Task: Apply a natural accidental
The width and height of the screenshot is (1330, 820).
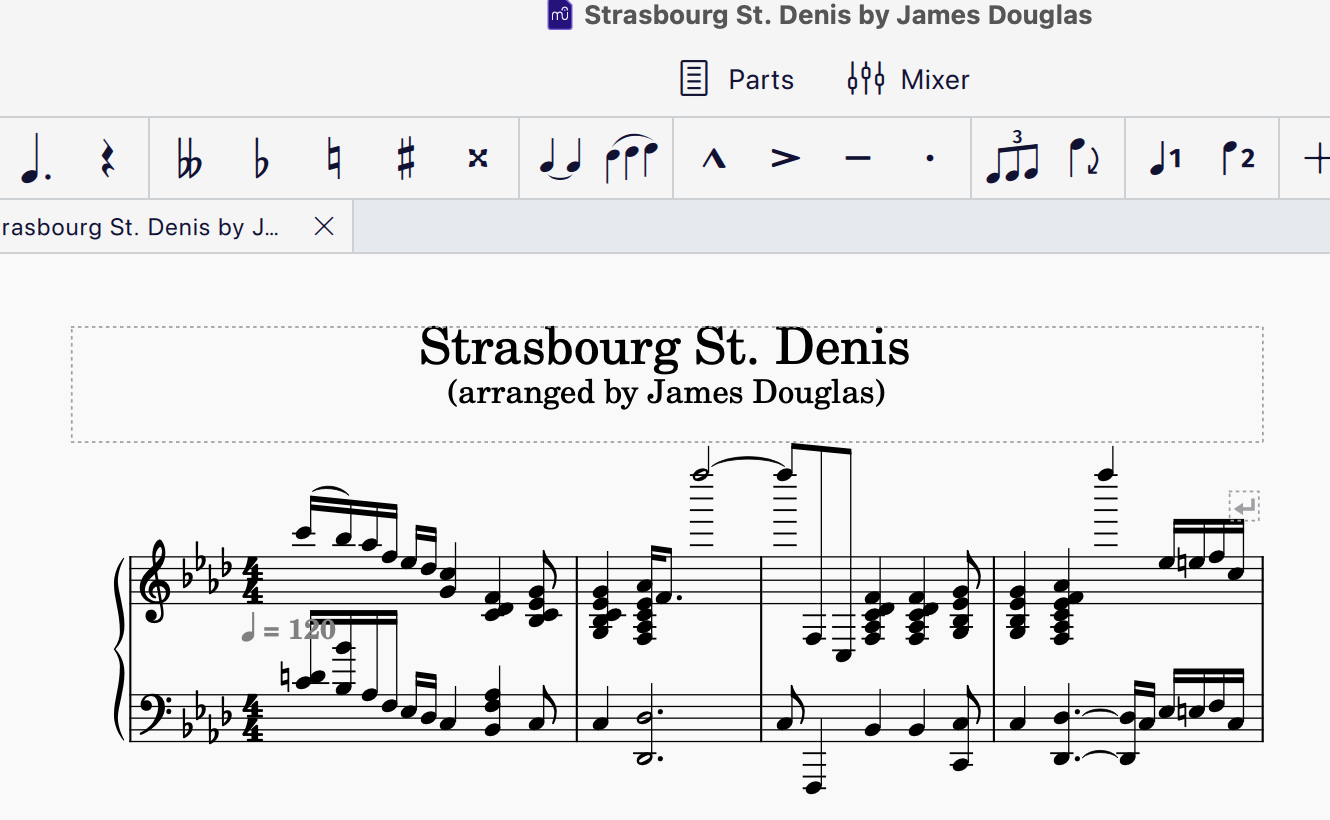Action: coord(332,158)
